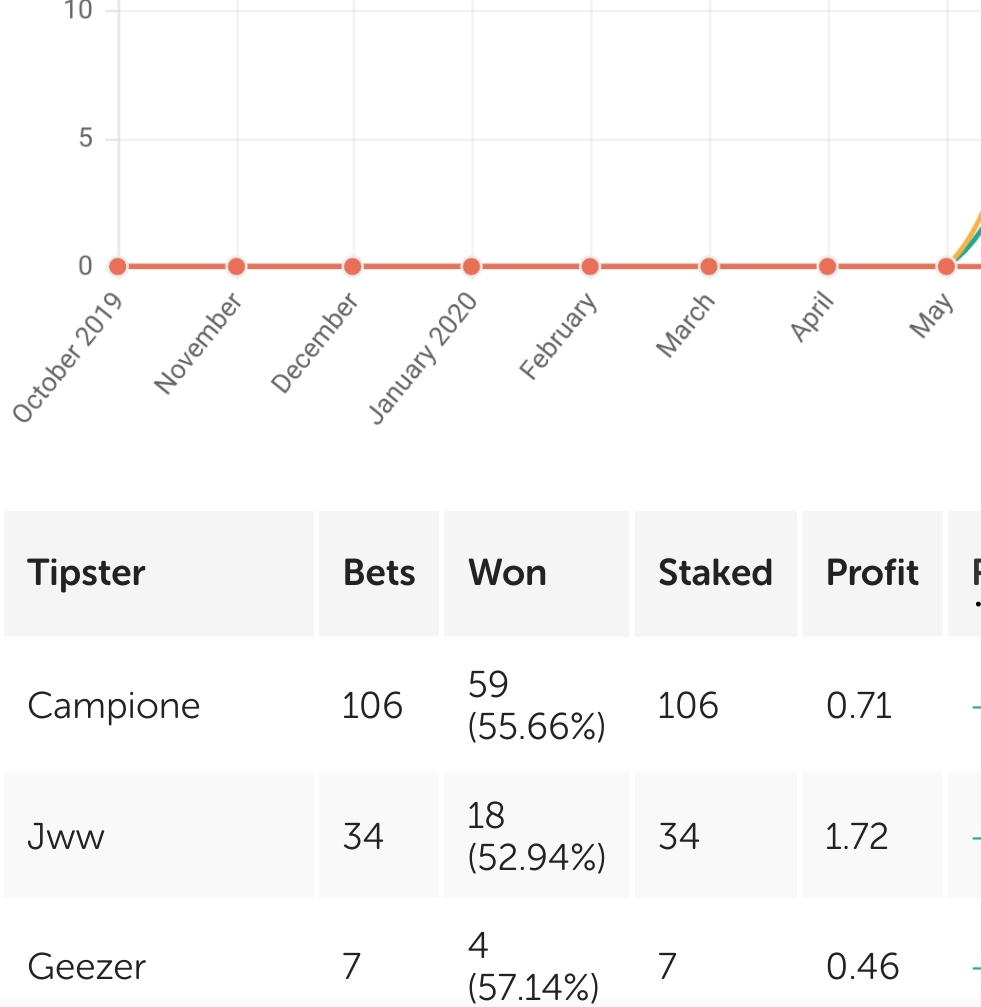This screenshot has width=981, height=1007.
Task: Click the May data point
Action: tap(946, 266)
